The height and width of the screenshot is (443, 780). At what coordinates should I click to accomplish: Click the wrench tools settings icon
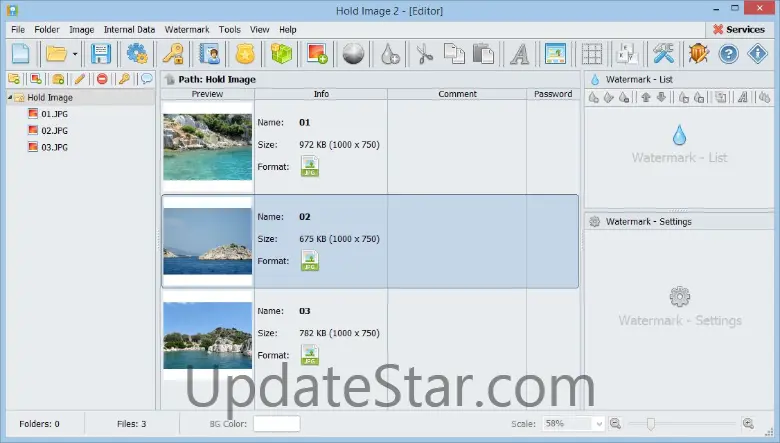(663, 54)
